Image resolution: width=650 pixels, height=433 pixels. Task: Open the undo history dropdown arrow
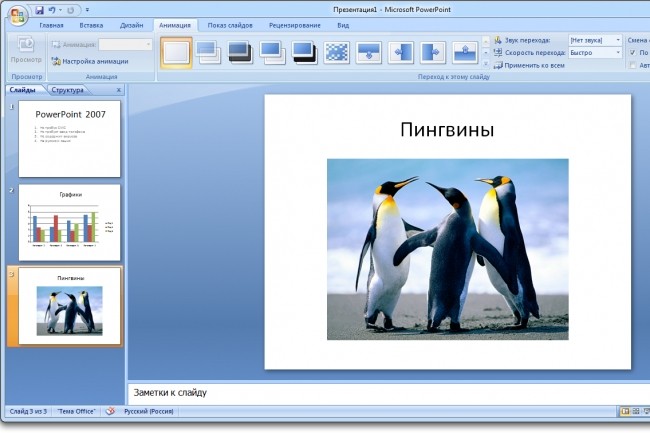pyautogui.click(x=61, y=10)
